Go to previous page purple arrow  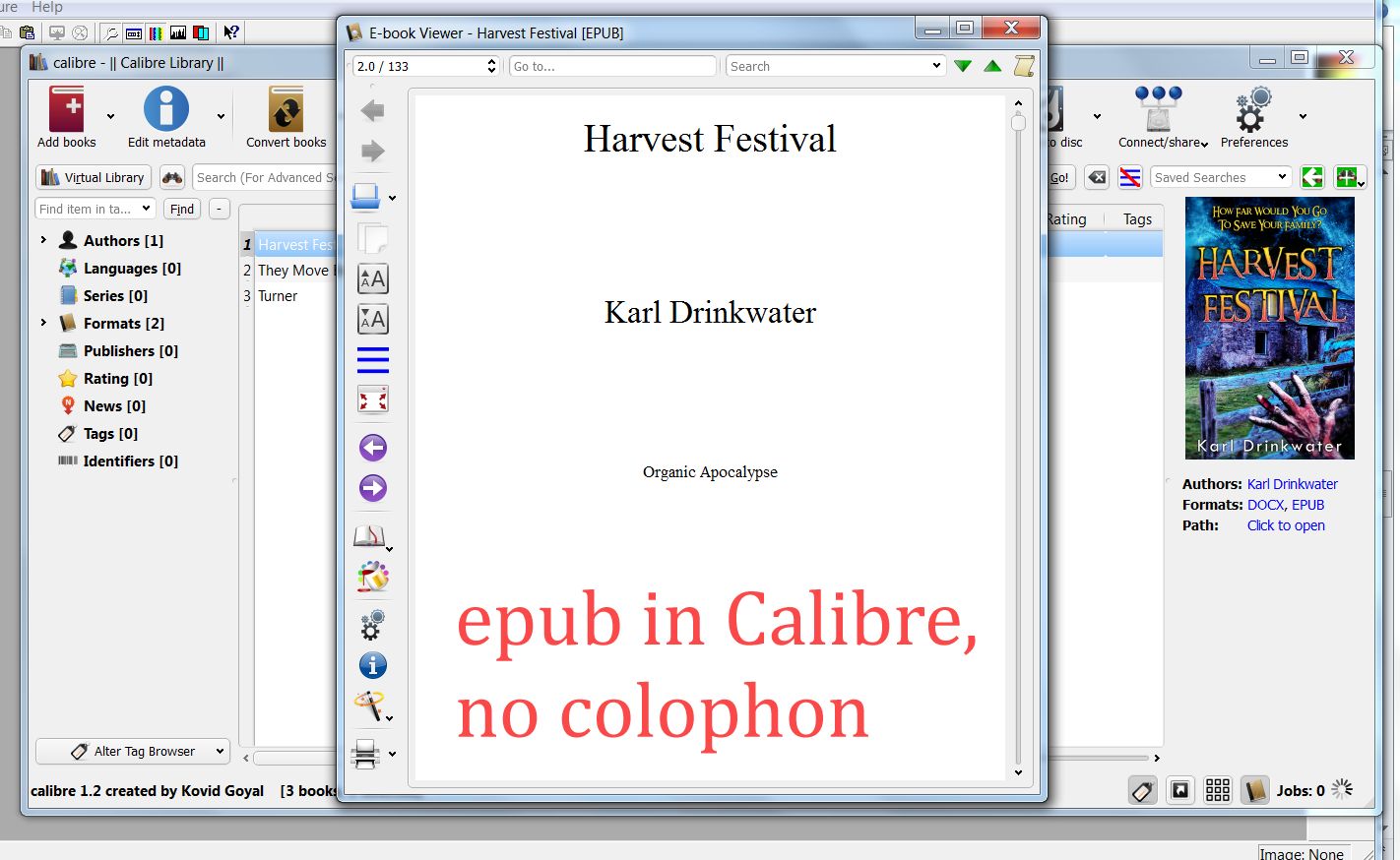click(x=373, y=448)
